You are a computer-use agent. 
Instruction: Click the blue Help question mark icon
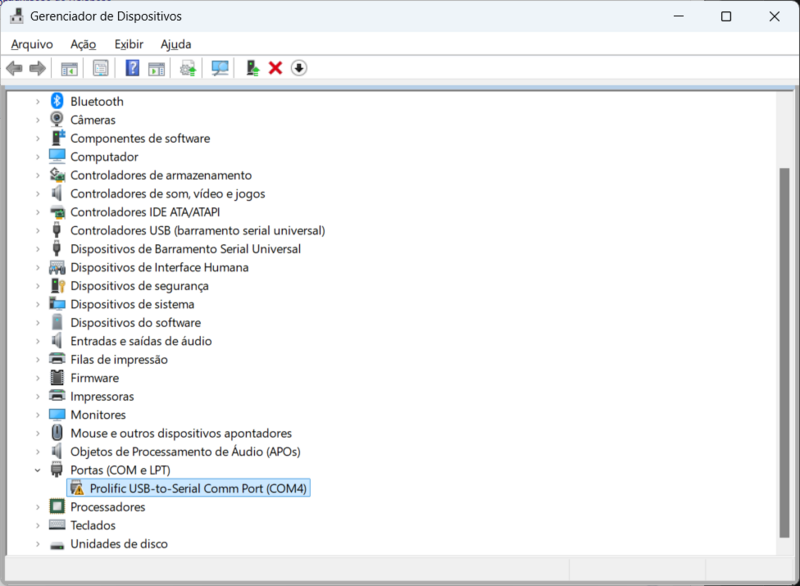132,68
